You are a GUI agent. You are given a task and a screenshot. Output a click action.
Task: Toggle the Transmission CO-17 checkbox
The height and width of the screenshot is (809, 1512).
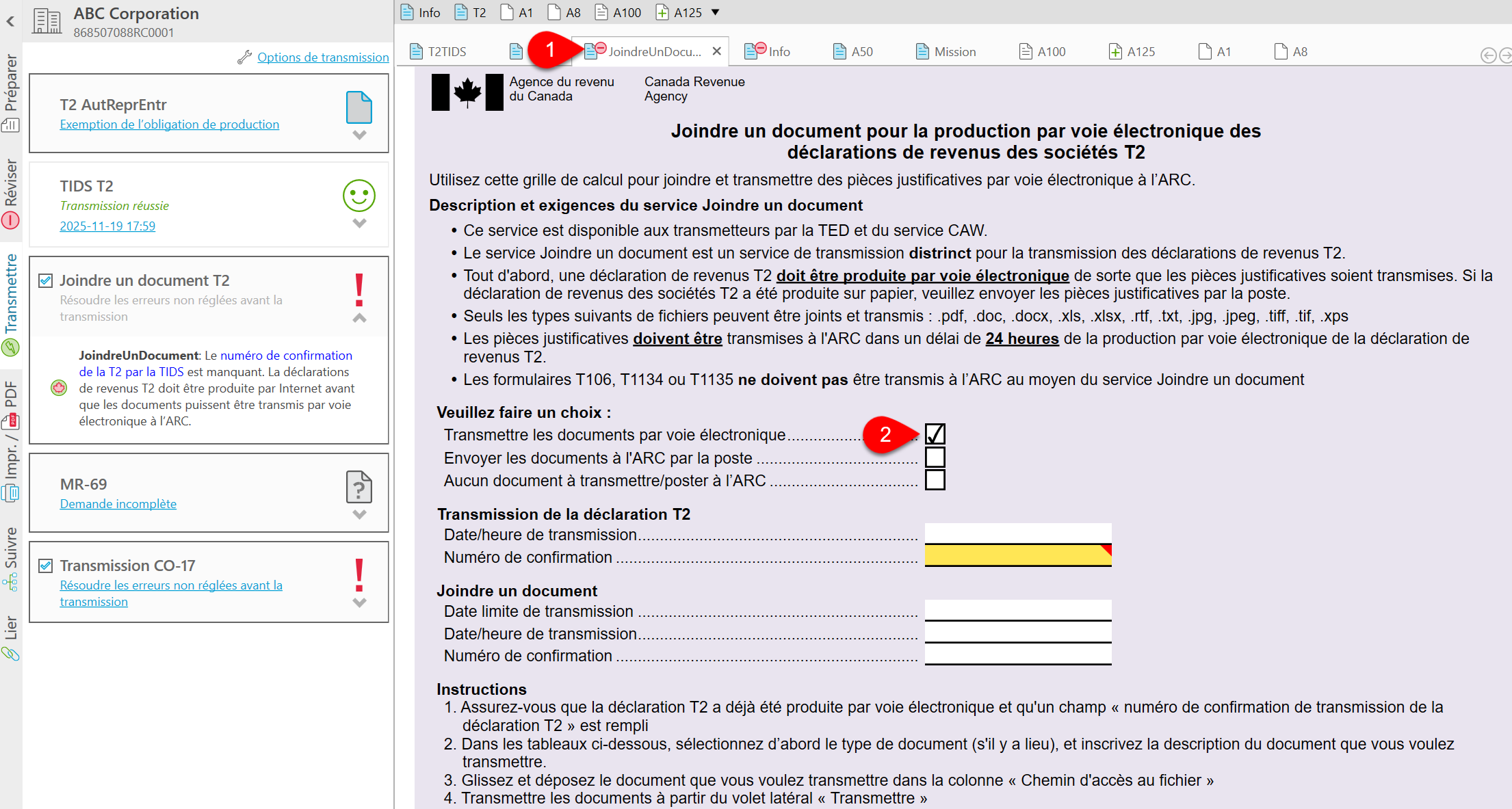(x=46, y=566)
